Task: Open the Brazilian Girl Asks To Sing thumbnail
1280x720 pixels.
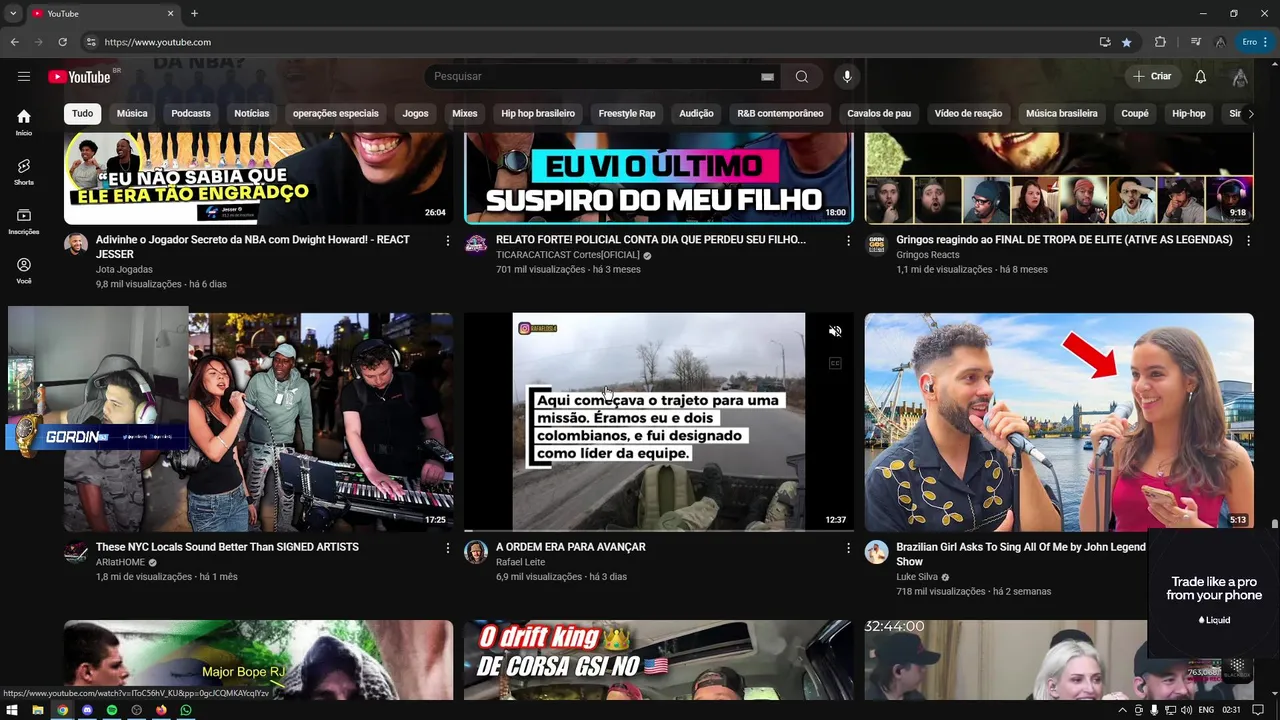Action: point(1059,422)
